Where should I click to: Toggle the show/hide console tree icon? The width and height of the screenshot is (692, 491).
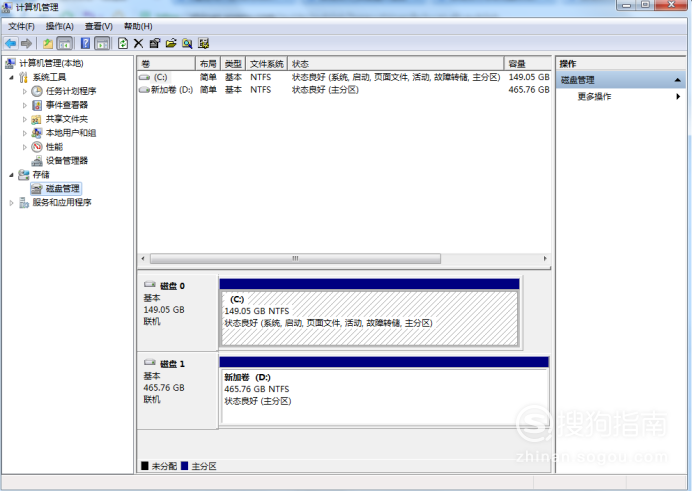point(65,43)
